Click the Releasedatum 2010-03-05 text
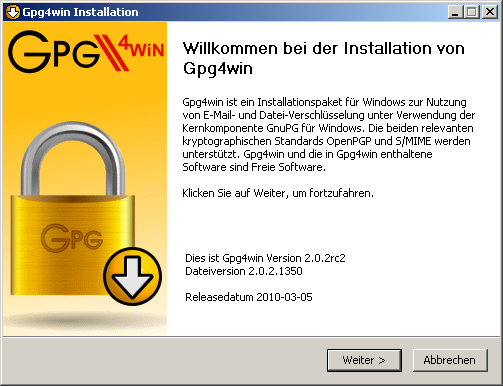503x386 pixels. (x=249, y=297)
